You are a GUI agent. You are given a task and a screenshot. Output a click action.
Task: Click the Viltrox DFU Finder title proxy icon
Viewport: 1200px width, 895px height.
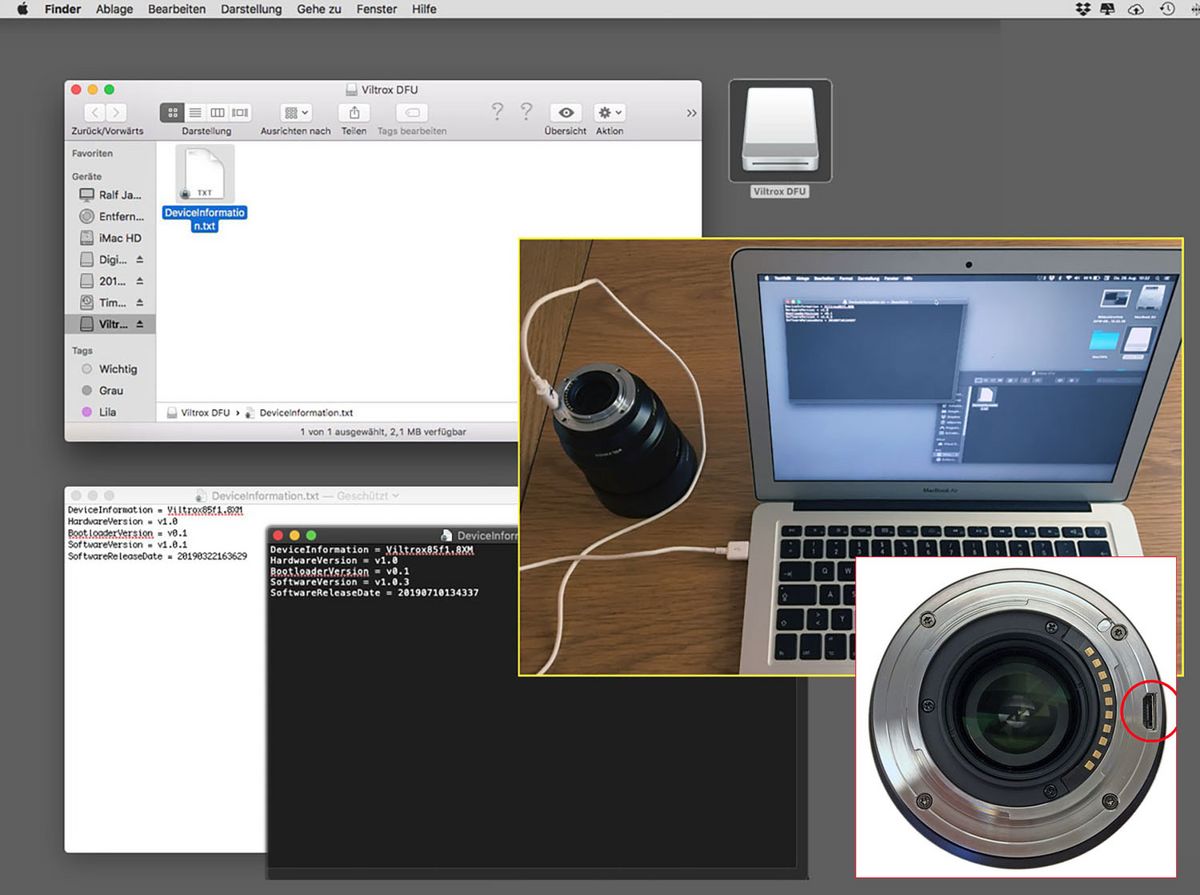pos(351,90)
